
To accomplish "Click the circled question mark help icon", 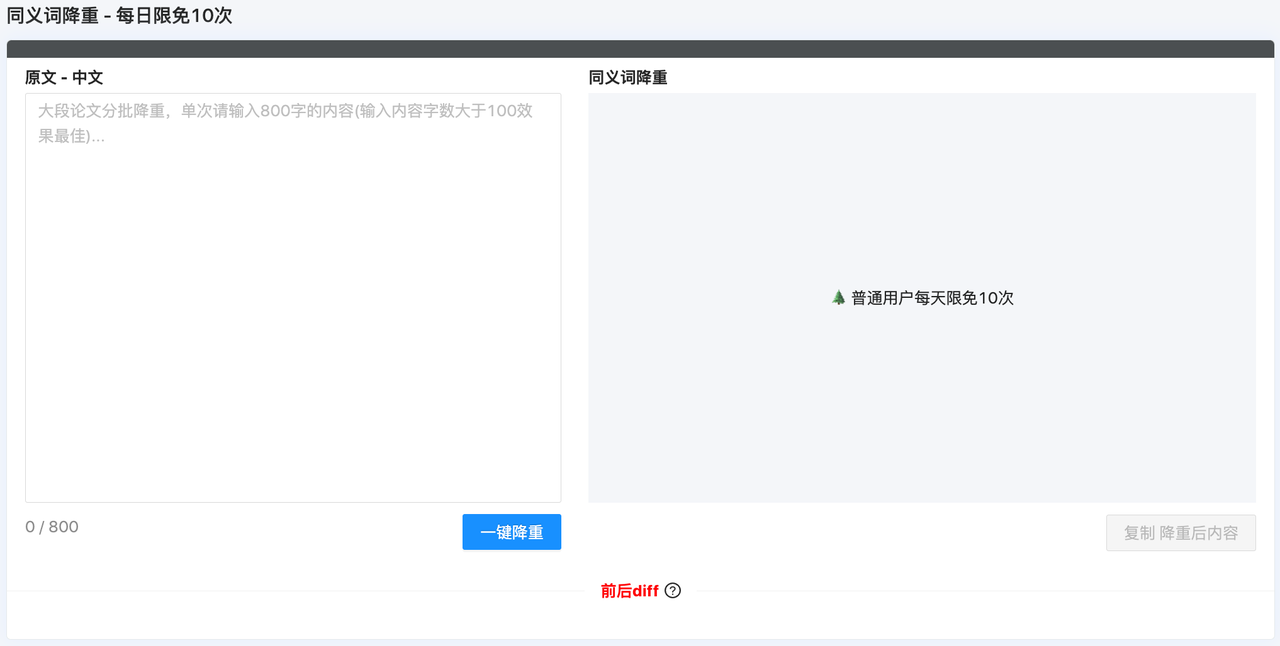I will click(x=672, y=591).
